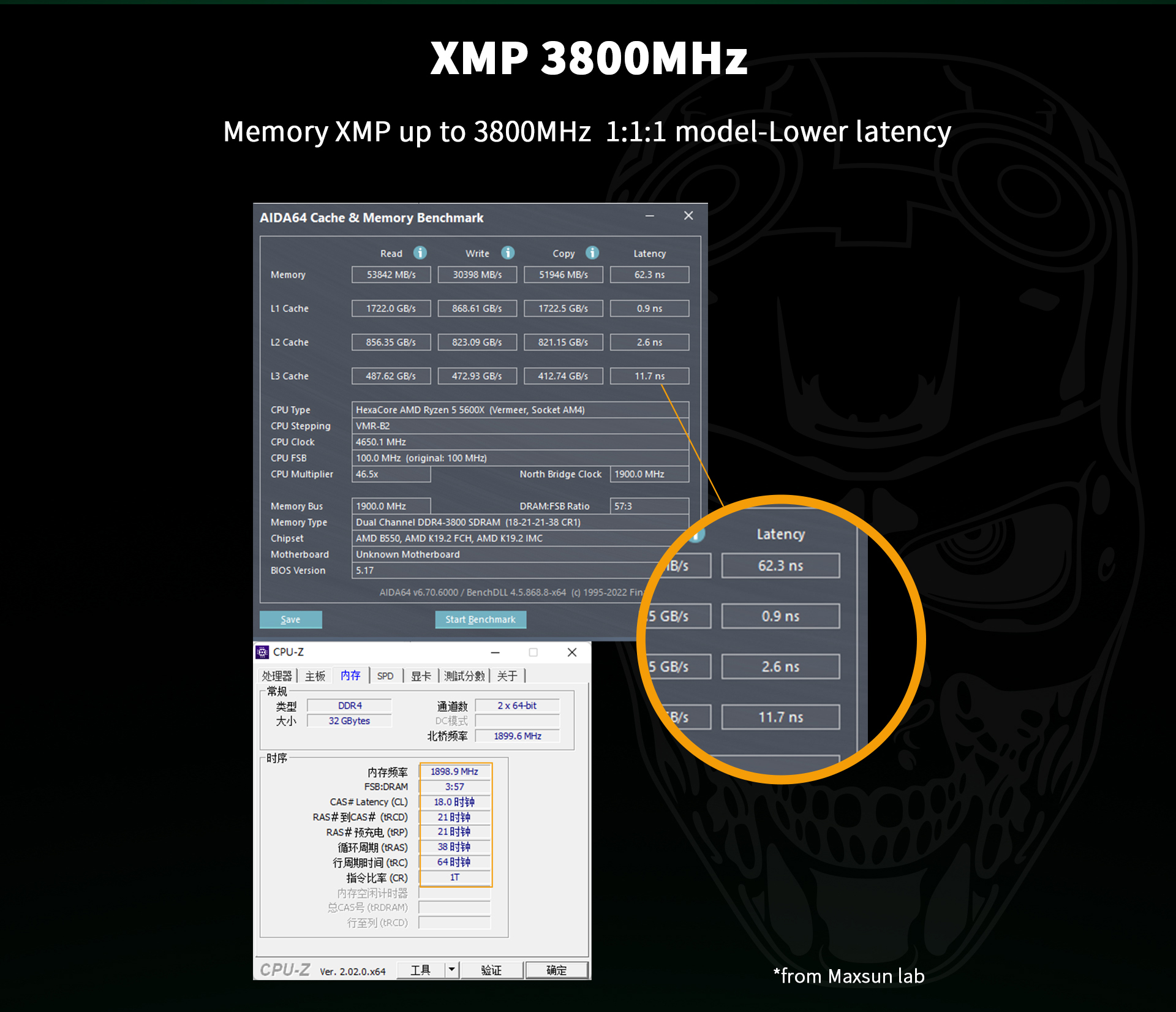
Task: Click the CPU-Z app icon in title bar
Action: click(x=262, y=652)
